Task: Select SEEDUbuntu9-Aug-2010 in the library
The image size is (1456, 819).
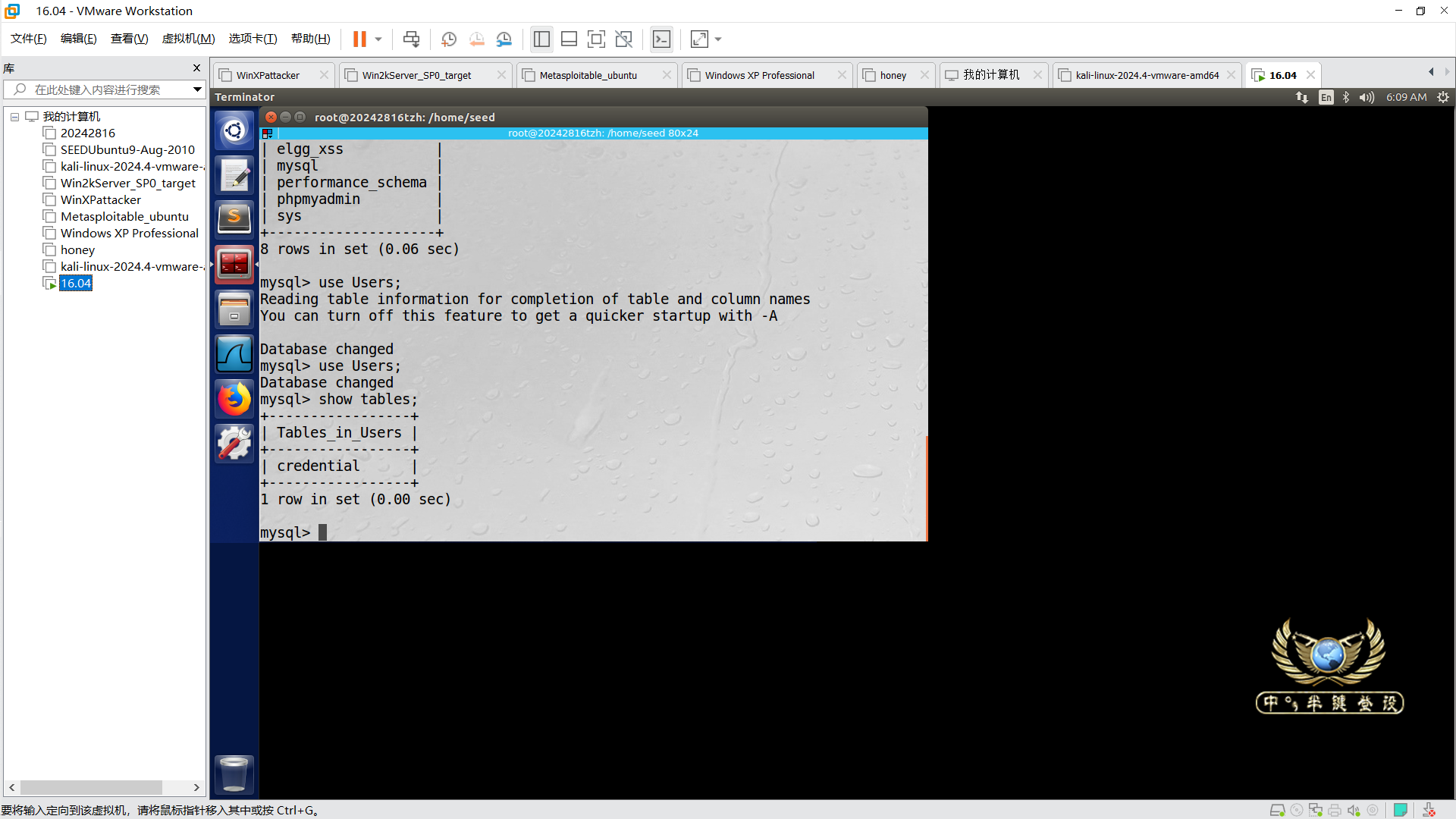Action: 127,150
